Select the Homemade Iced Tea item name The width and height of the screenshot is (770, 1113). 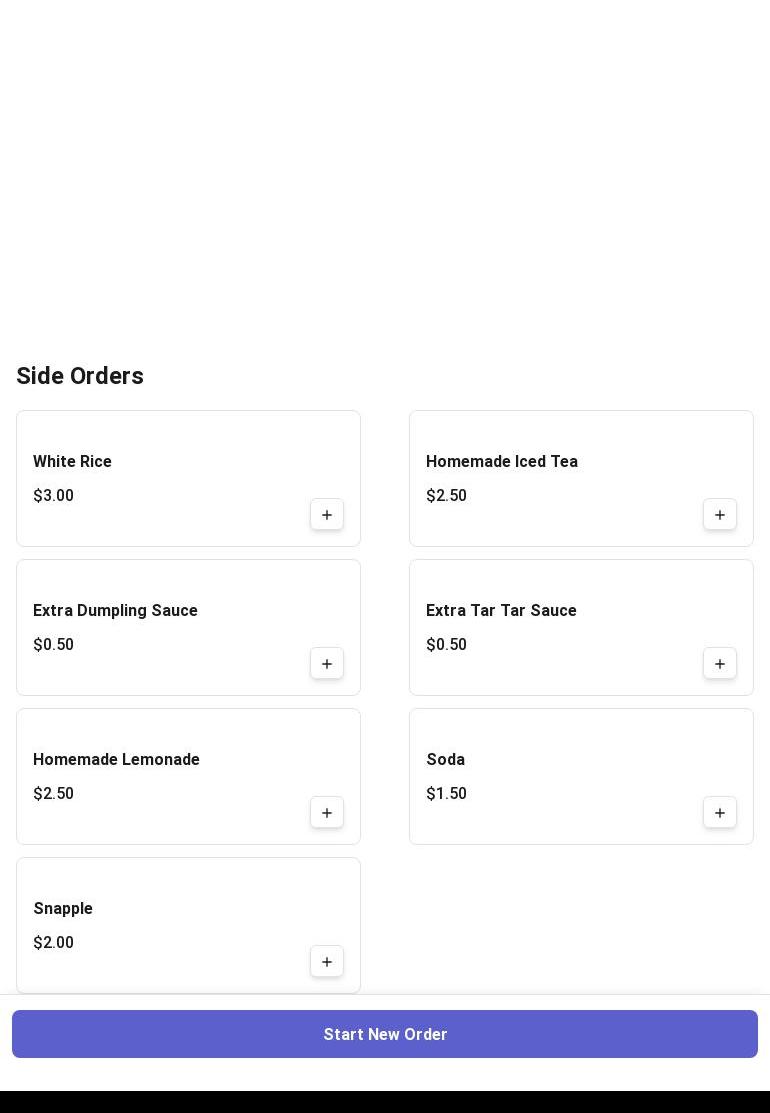pyautogui.click(x=502, y=462)
